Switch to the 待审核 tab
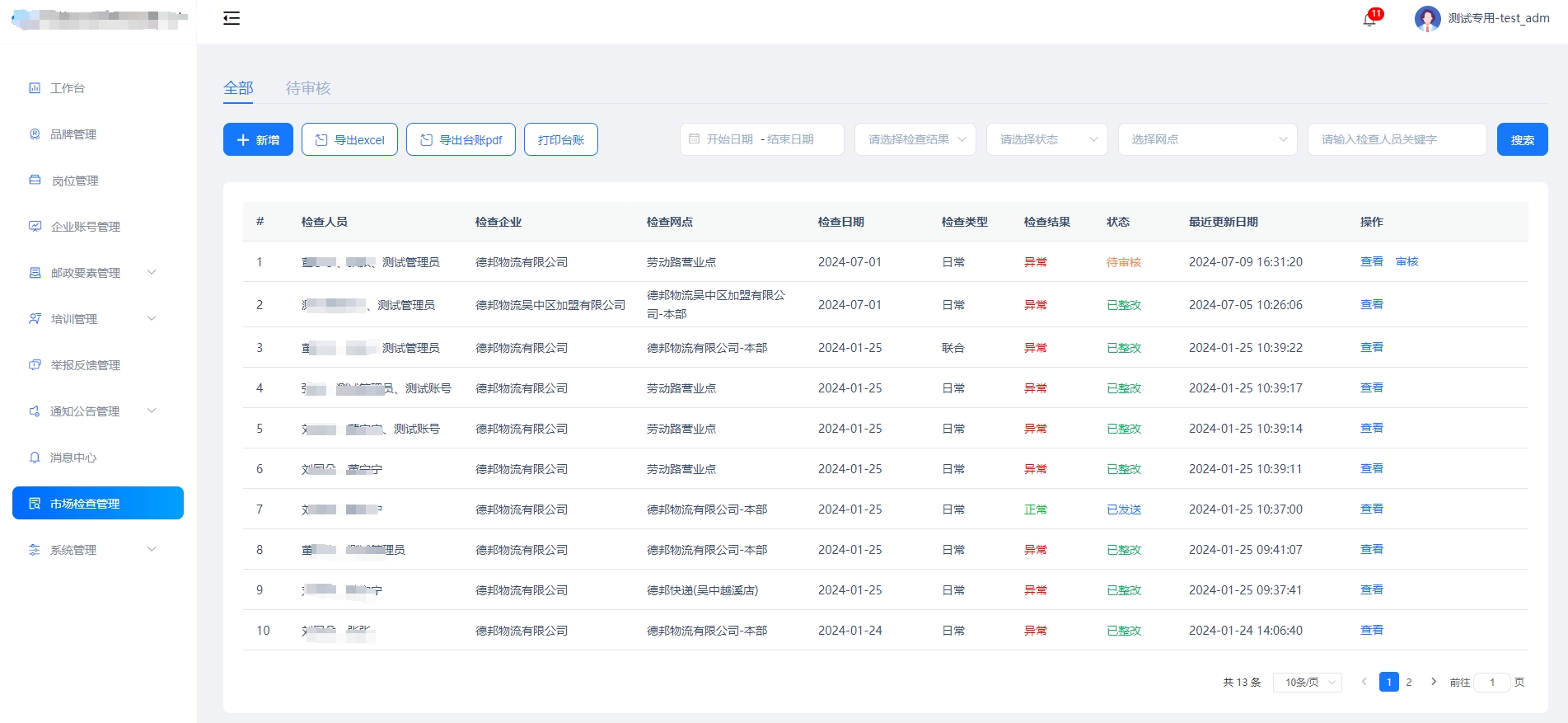Screen dimensions: 1568x723 (308, 88)
